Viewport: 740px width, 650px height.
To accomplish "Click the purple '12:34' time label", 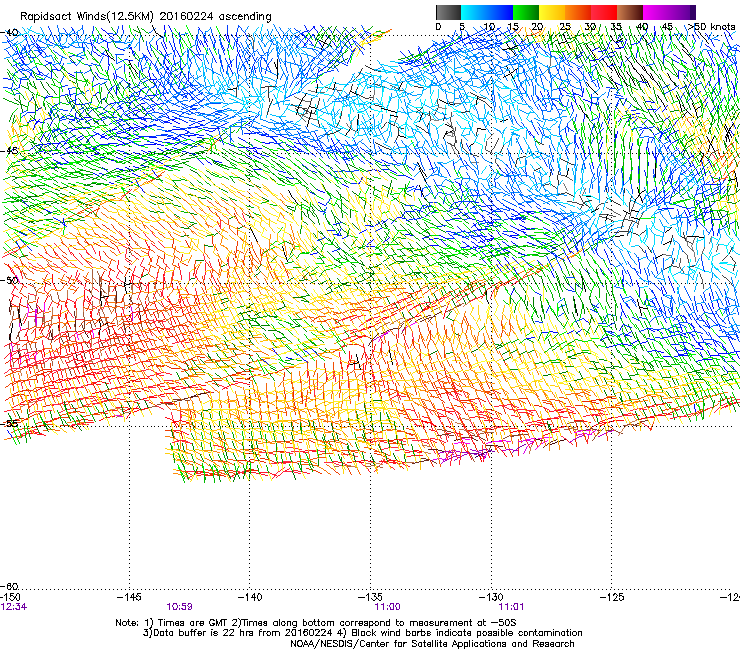I will pyautogui.click(x=14, y=607).
